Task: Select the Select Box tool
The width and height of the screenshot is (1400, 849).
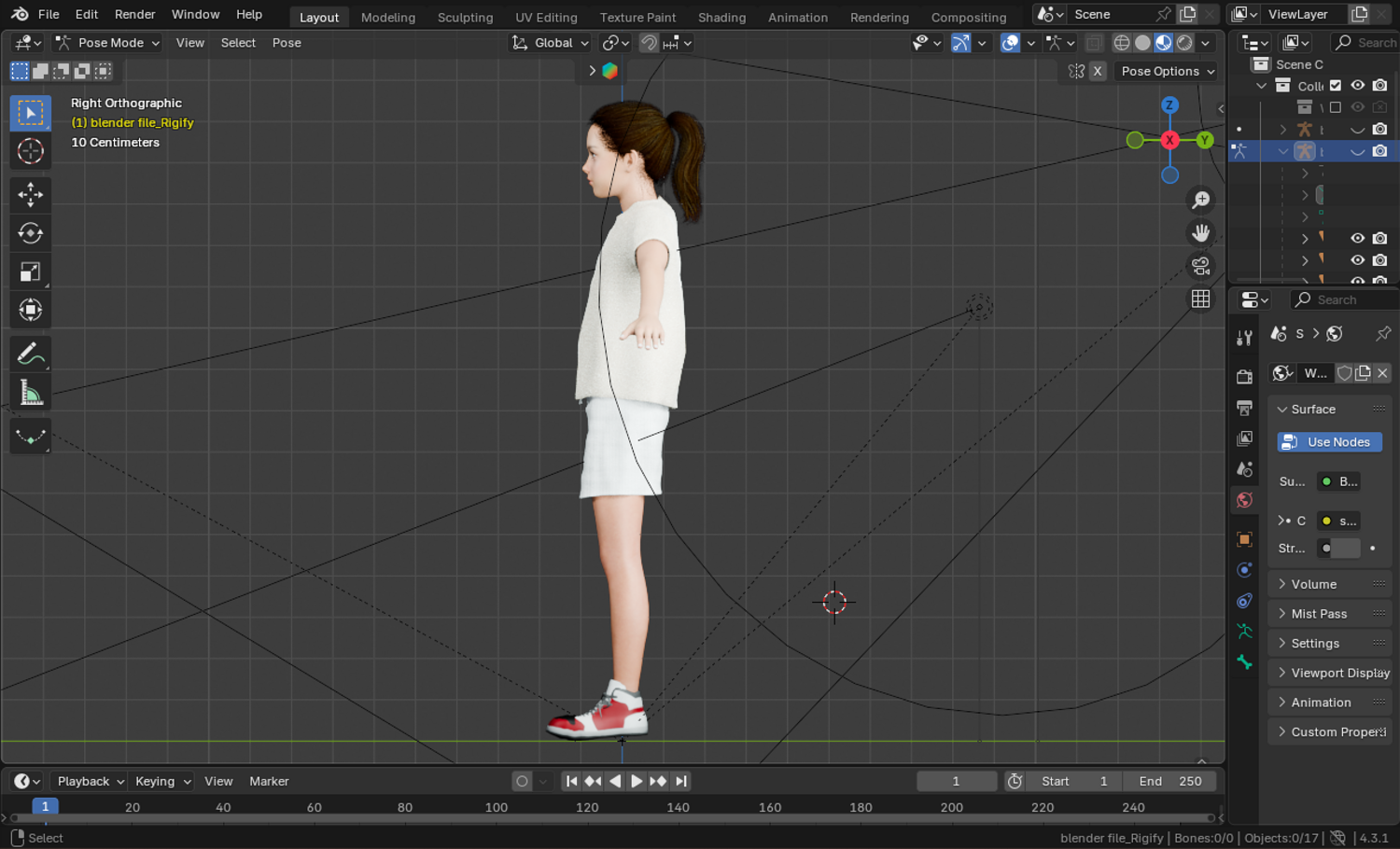Action: 30,113
